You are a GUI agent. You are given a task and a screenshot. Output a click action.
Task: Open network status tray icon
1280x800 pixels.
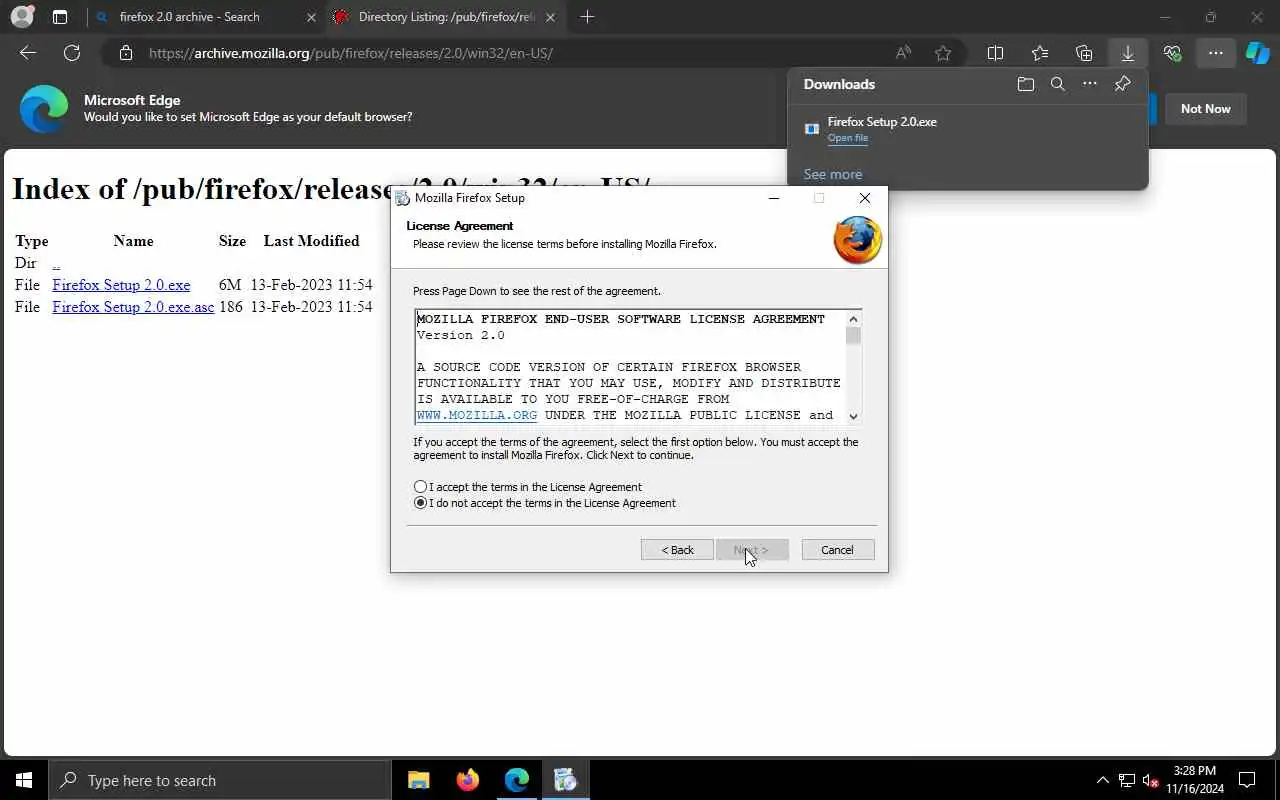(x=1127, y=780)
